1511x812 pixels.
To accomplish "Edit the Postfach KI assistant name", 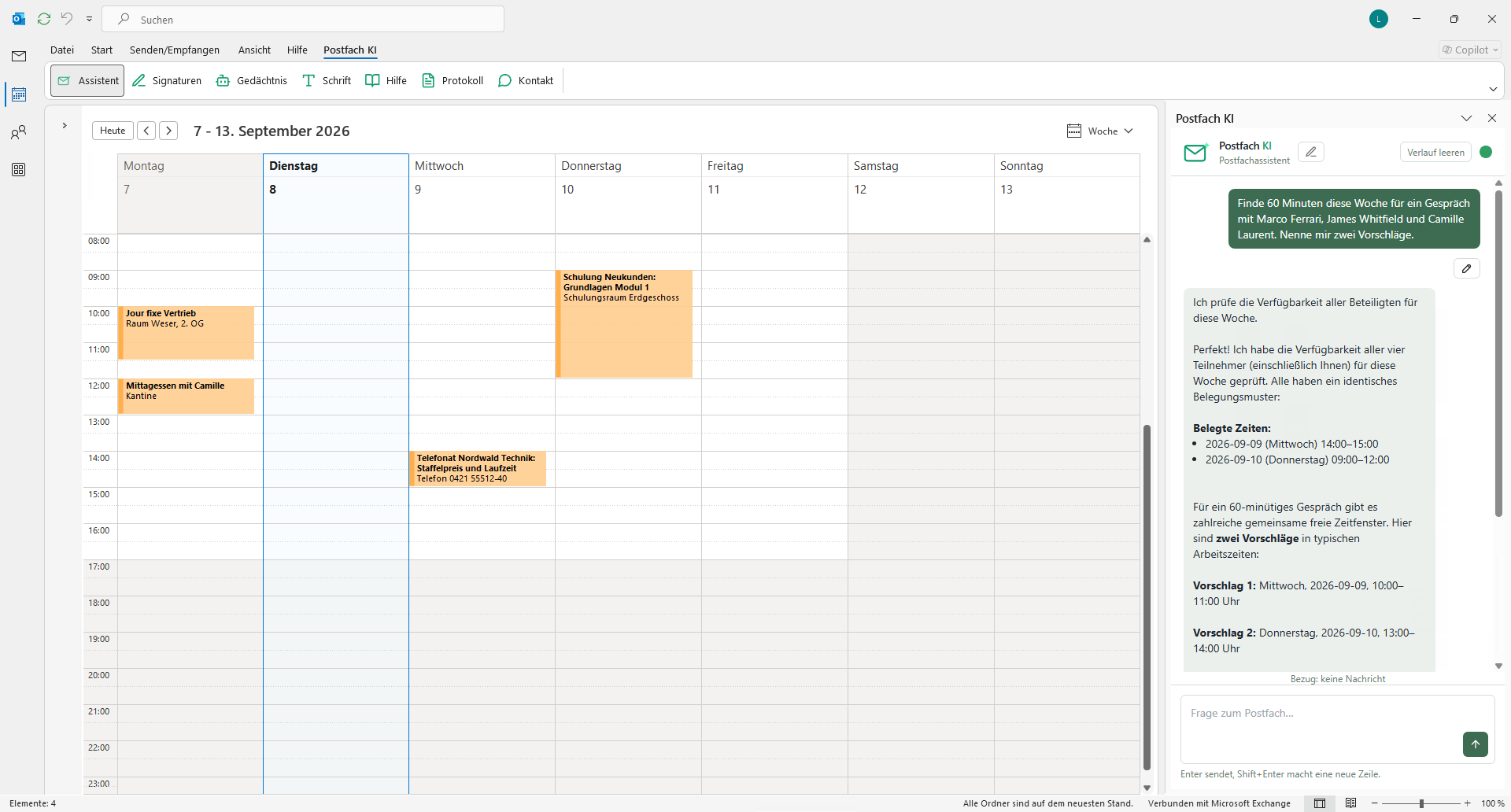I will (1311, 152).
